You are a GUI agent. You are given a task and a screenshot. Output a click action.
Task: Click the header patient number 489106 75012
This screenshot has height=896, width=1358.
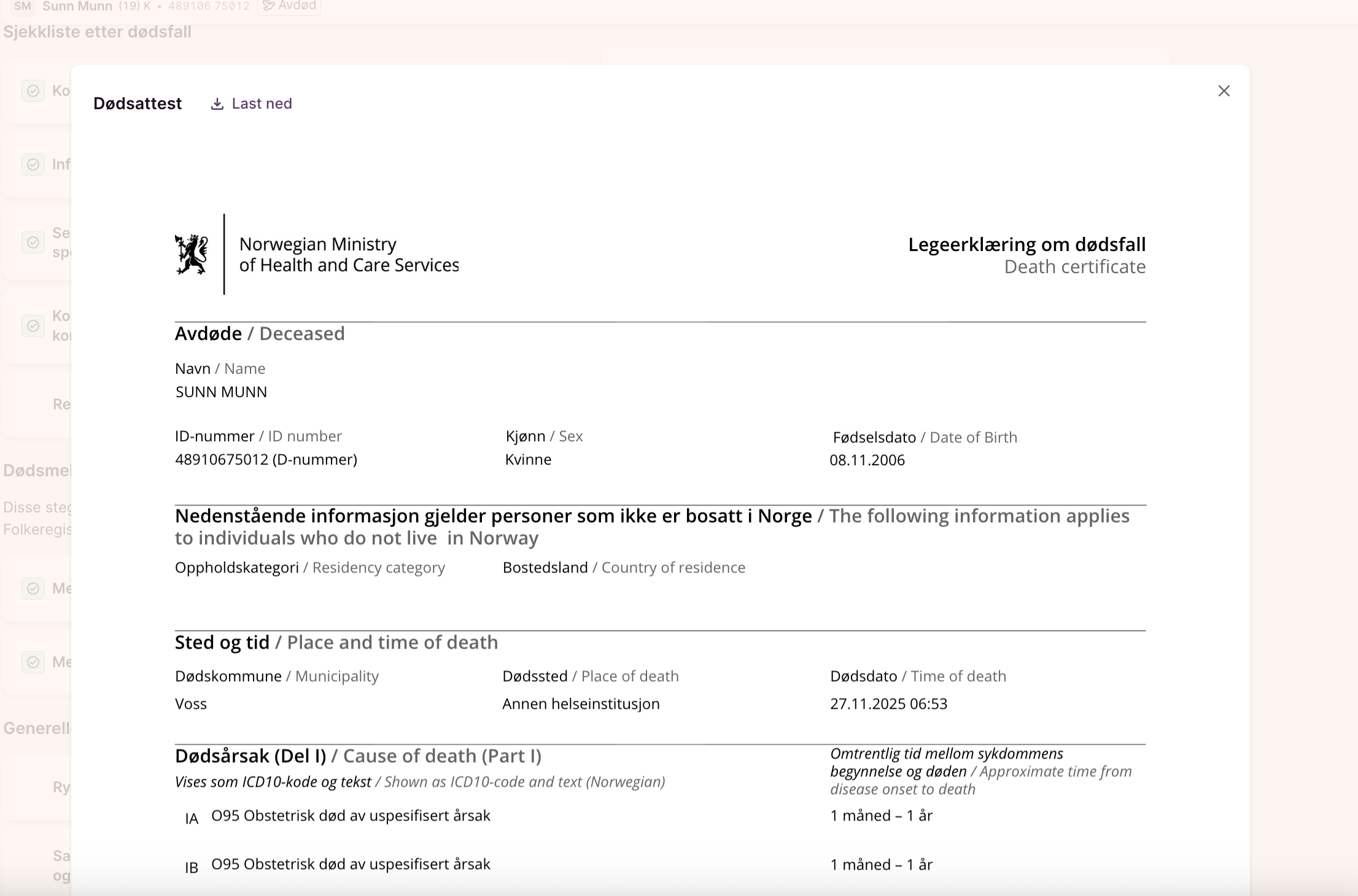[x=209, y=6]
